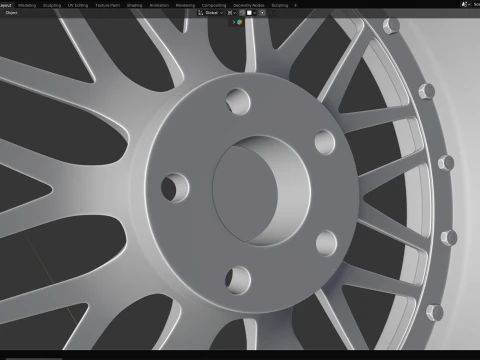
Task: Open the transform pivot point dropdown
Action: (x=231, y=13)
